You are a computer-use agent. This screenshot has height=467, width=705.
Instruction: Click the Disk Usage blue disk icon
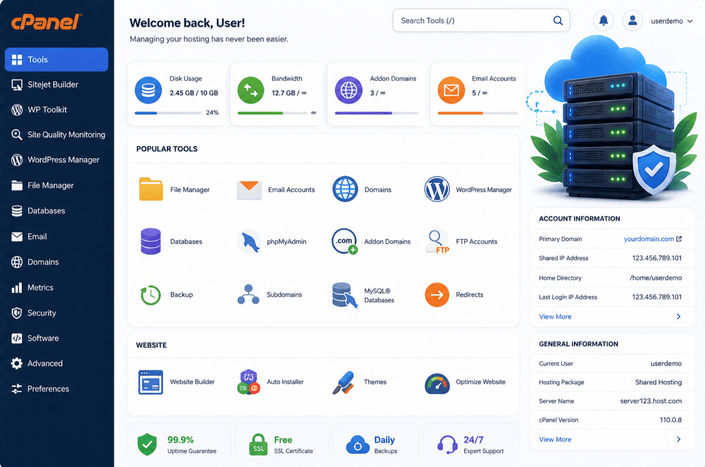click(148, 90)
